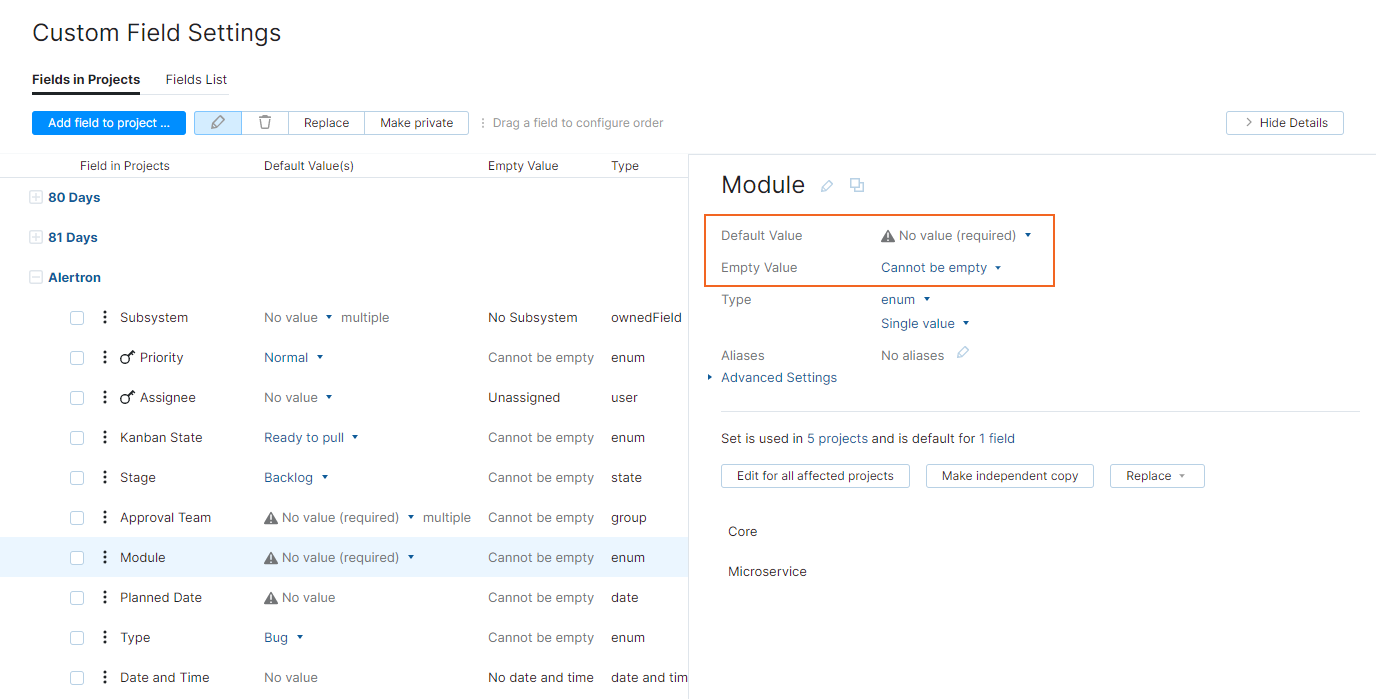Screen dimensions: 1376x699
Task: Click the copy icon beside Module title
Action: coord(857,185)
